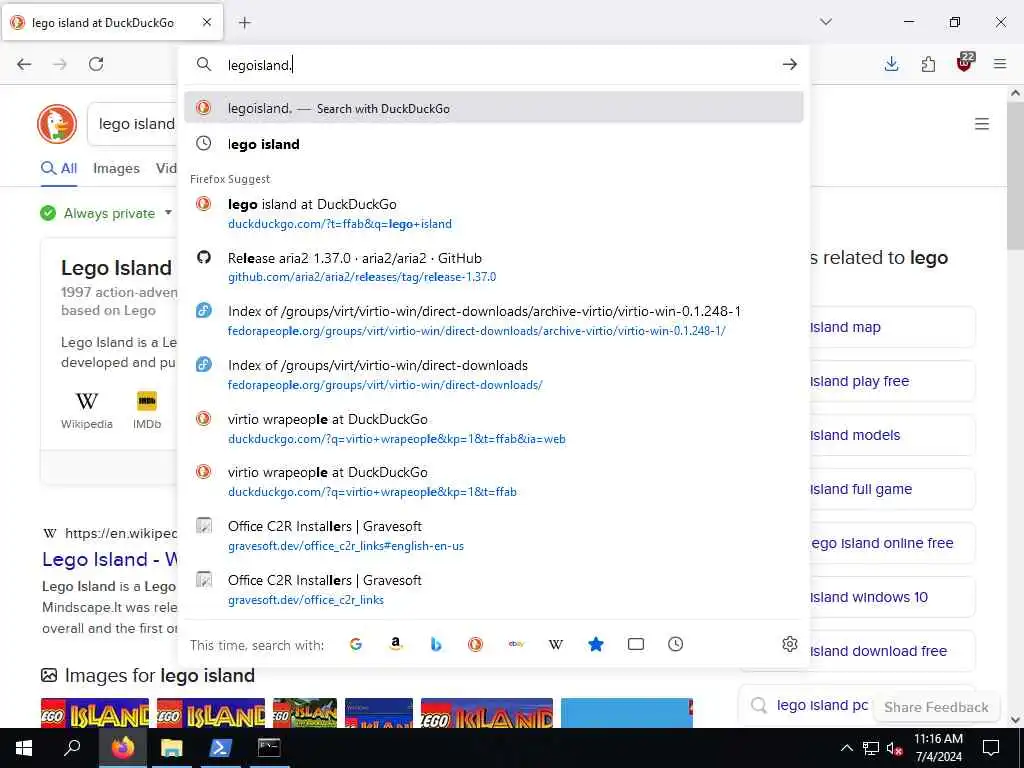Open the Extensions menu
Screen dimensions: 1024x768
click(x=928, y=64)
